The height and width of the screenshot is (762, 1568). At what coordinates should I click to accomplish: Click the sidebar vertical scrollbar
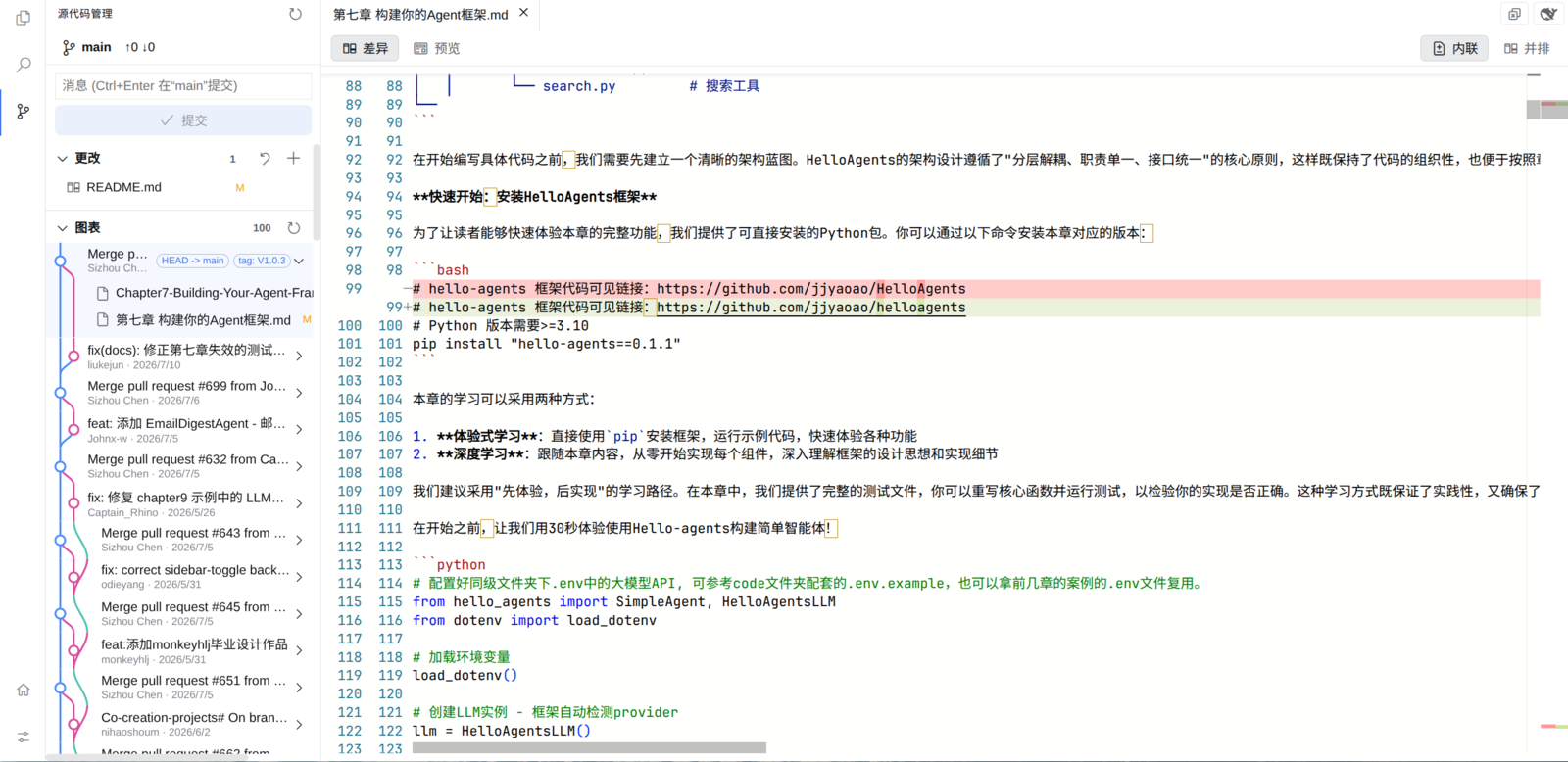click(317, 192)
